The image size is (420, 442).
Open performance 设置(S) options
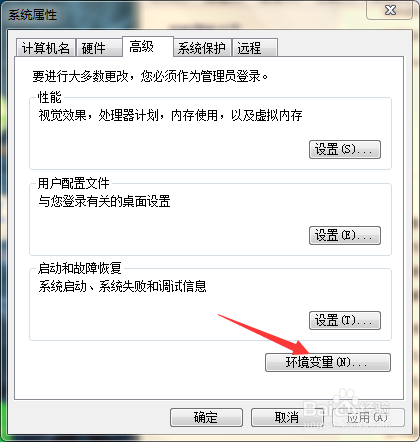point(345,149)
